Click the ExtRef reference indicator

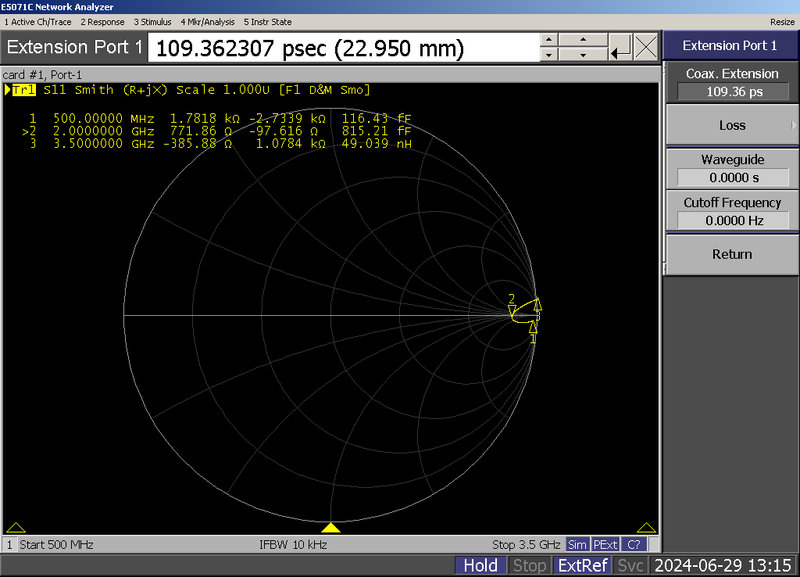click(583, 565)
